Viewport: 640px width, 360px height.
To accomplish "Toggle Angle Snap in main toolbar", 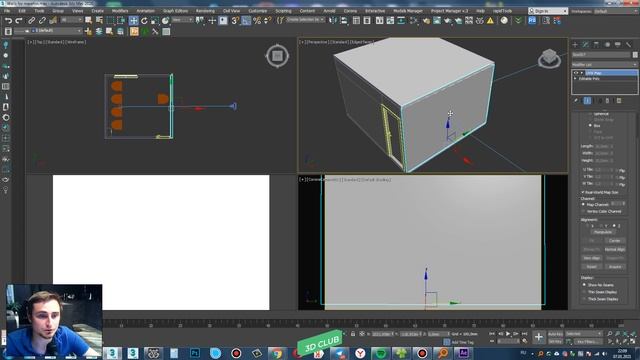I will coord(246,20).
